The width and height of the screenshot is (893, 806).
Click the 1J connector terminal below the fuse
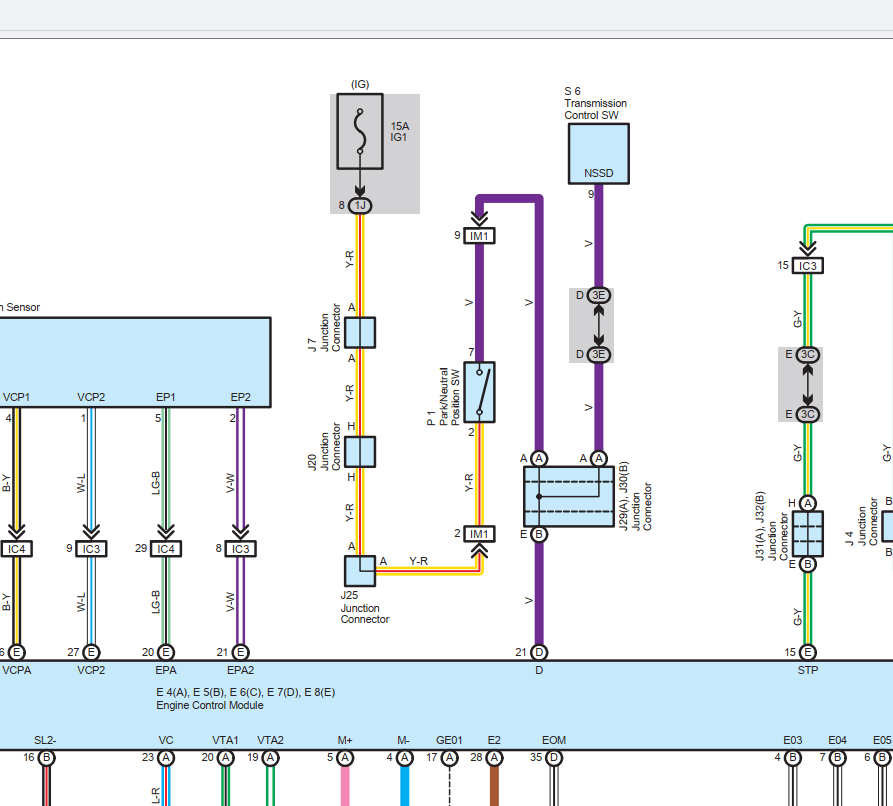coord(360,206)
